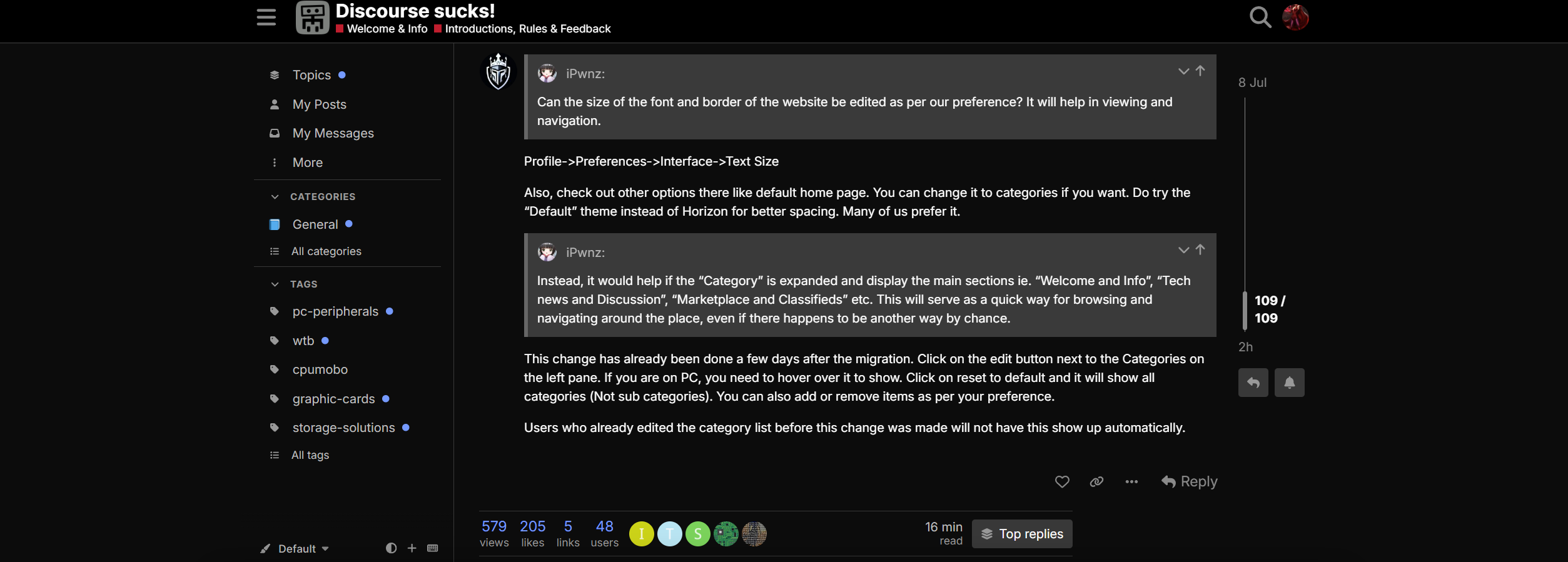Screen dimensions: 1568x562
Task: Click the post author's knight avatar
Action: (x=498, y=72)
